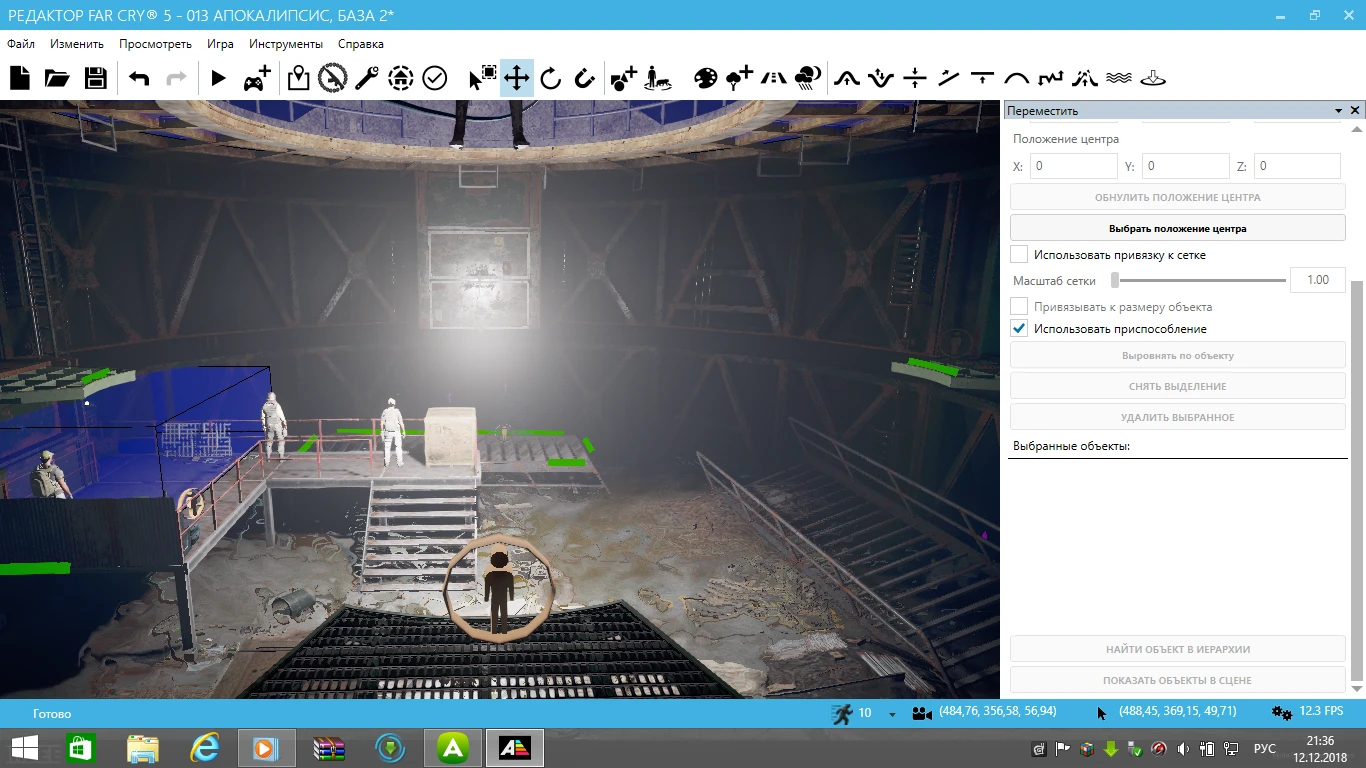This screenshot has height=768, width=1366.
Task: Toggle 'Привязывать к размеру объекта' checkbox
Action: click(1019, 307)
